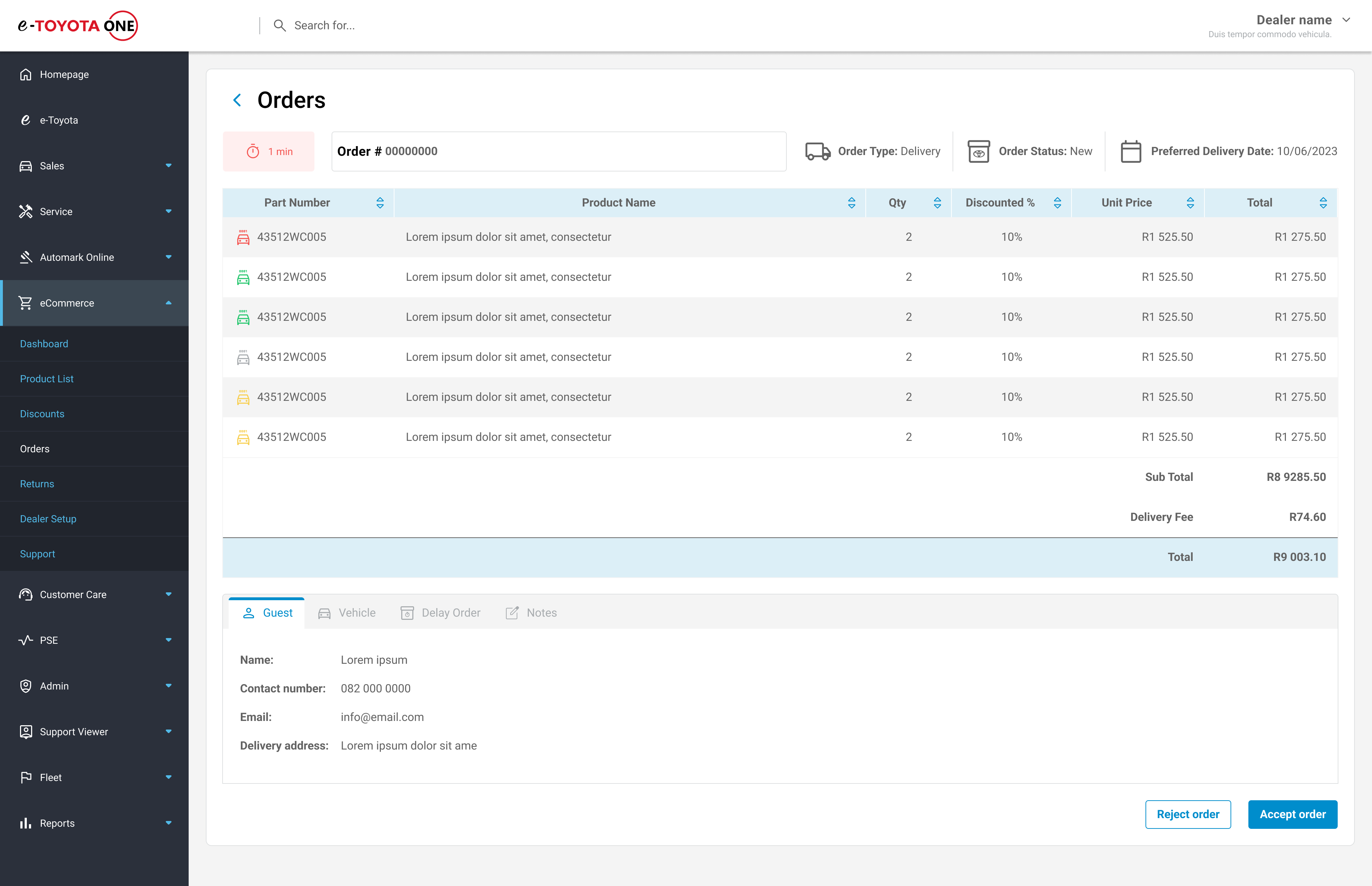Toggle sort on Qty column

coord(937,203)
